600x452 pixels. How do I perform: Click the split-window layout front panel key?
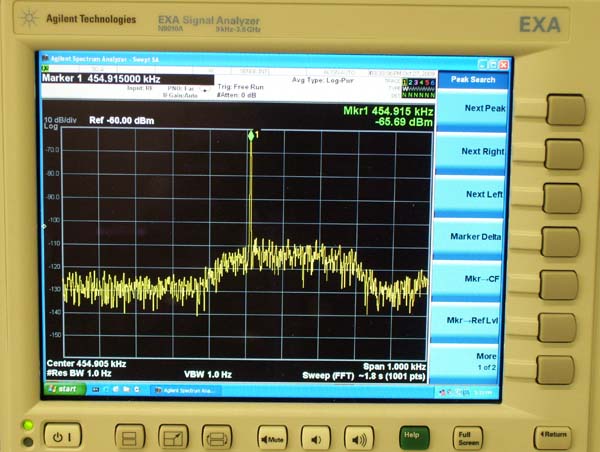click(130, 437)
